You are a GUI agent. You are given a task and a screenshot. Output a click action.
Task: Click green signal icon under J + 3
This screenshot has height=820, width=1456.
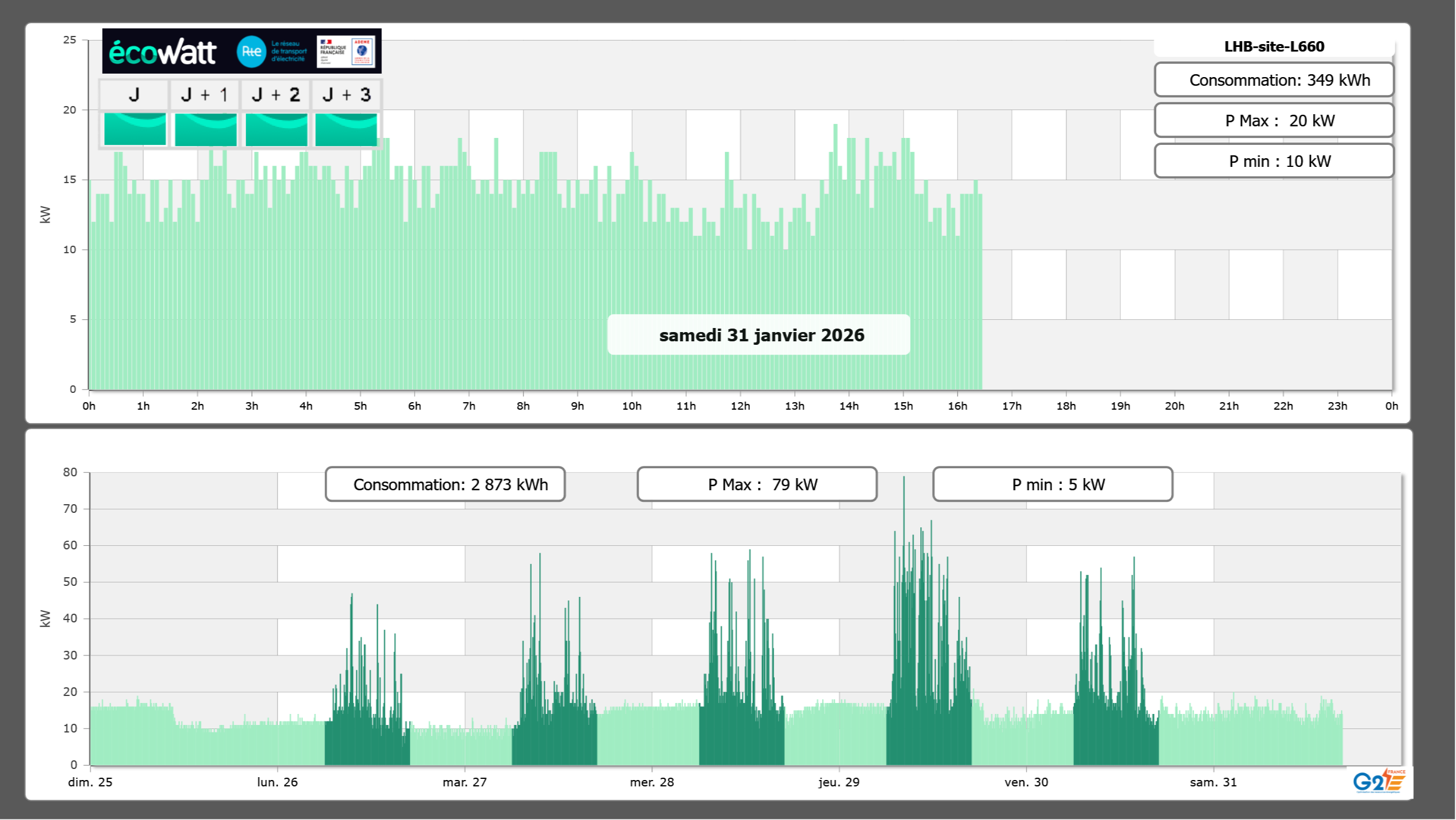coord(346,129)
